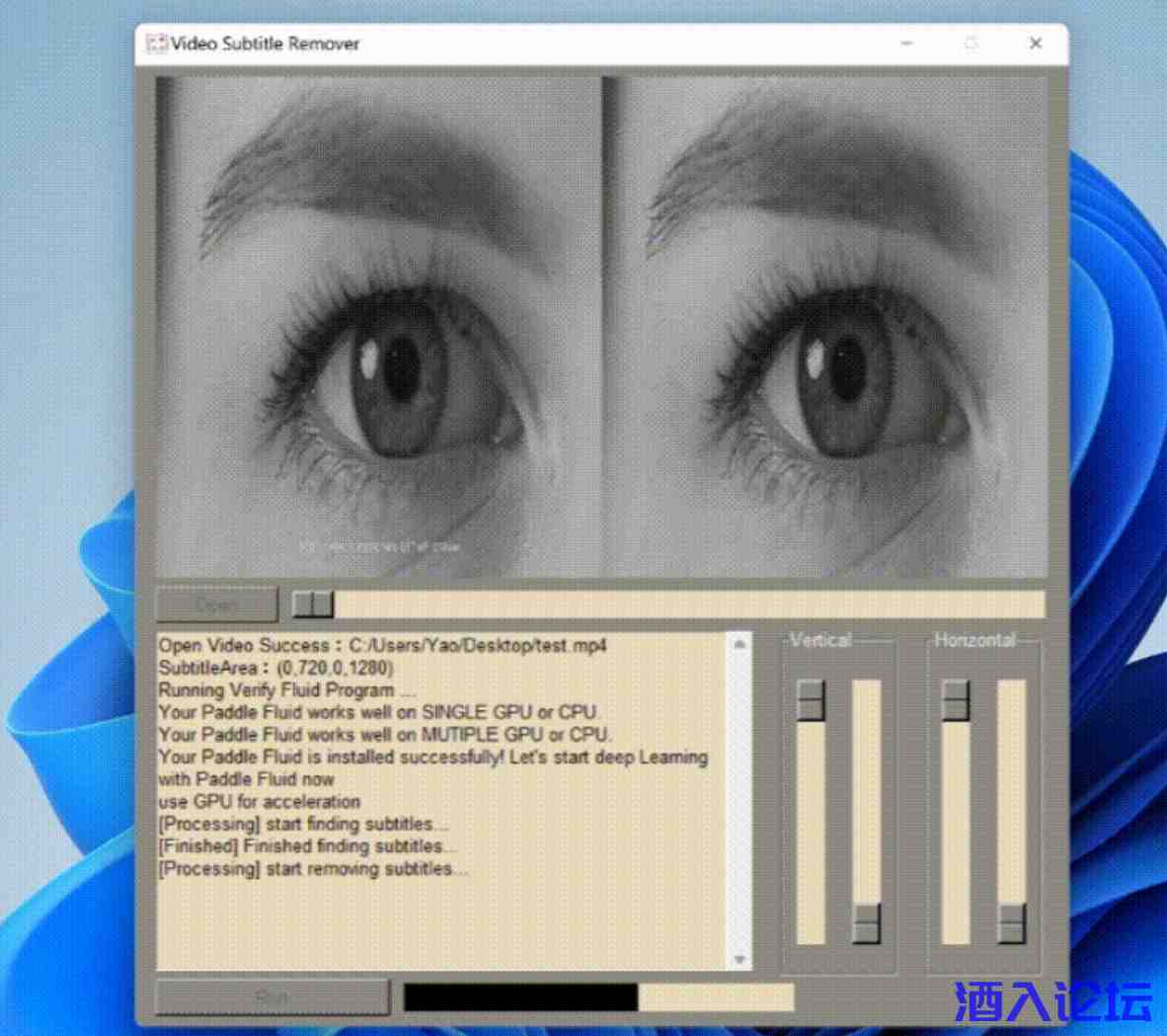Click the log scrollbar down arrow
Viewport: 1167px width, 1036px height.
pos(740,958)
